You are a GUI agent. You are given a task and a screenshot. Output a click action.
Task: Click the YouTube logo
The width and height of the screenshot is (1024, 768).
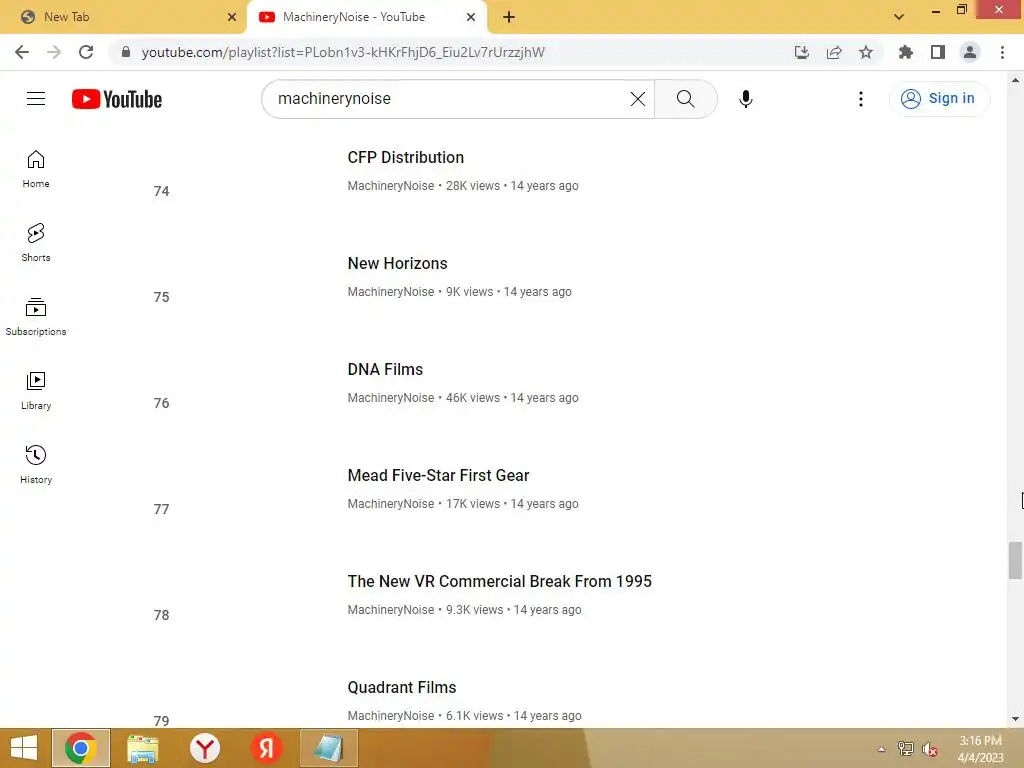[x=117, y=99]
